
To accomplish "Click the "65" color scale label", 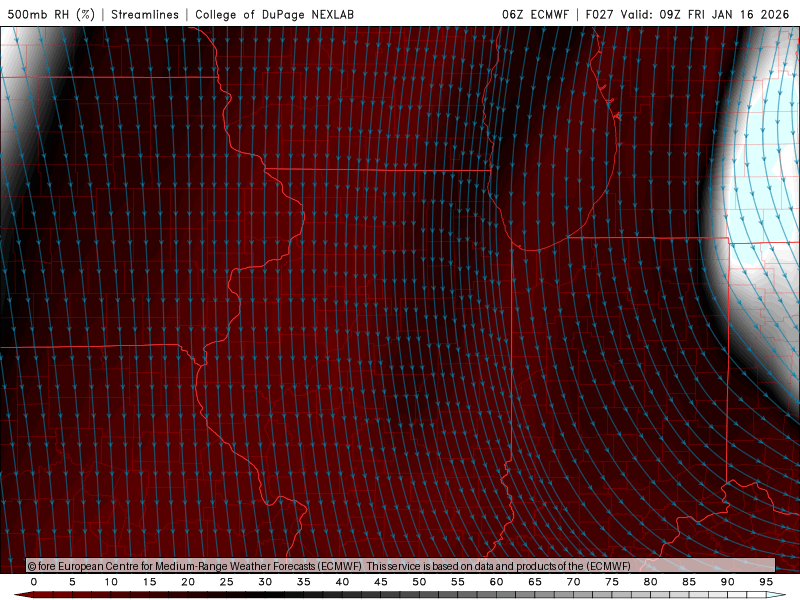I will click(535, 582).
